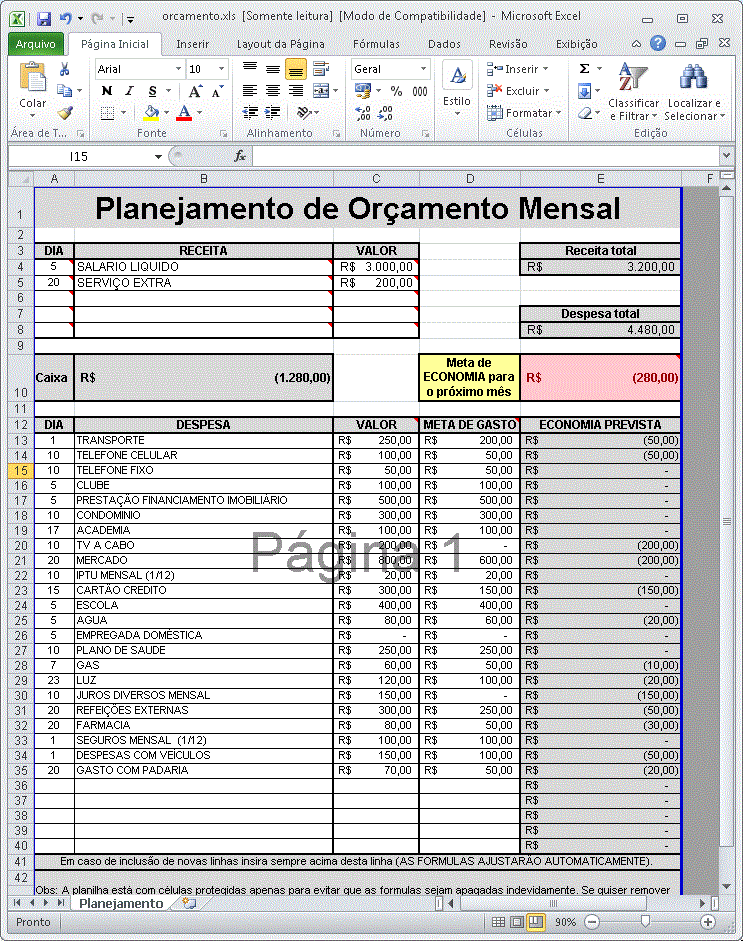Switch to Page Layout view in status bar

click(517, 922)
